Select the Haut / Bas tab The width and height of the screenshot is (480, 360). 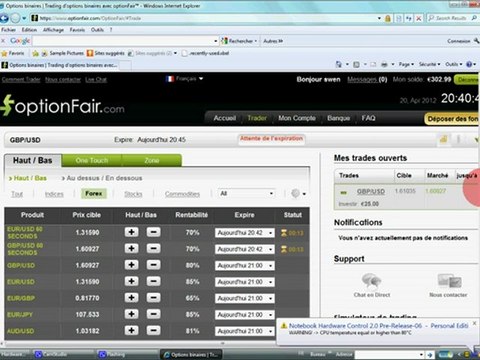click(x=33, y=160)
